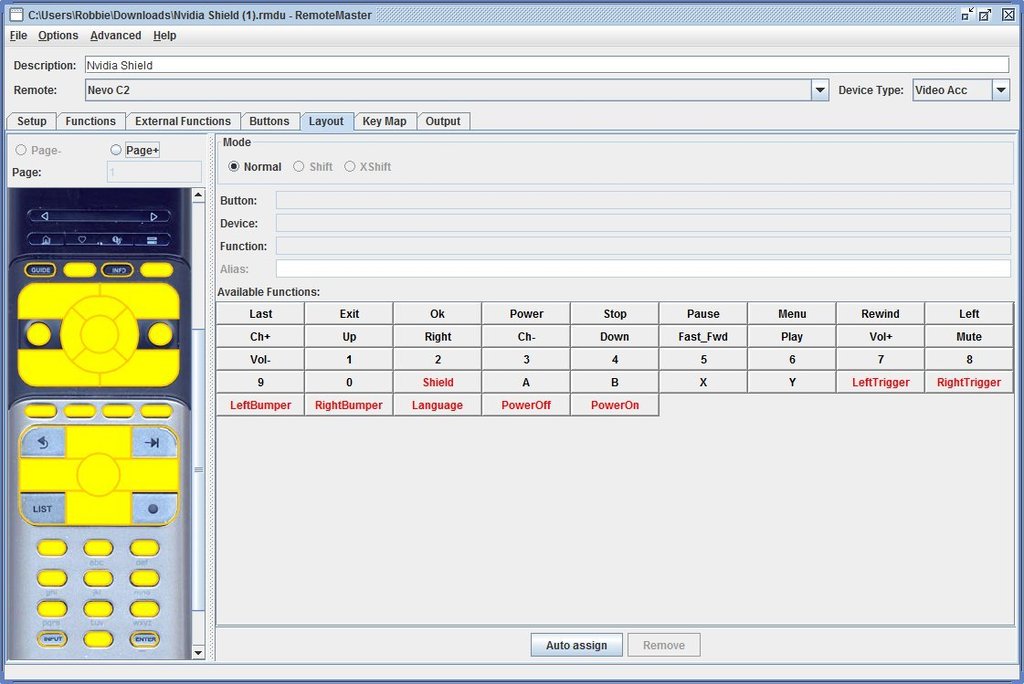1024x684 pixels.
Task: Select the PowerOn function cell
Action: point(614,405)
